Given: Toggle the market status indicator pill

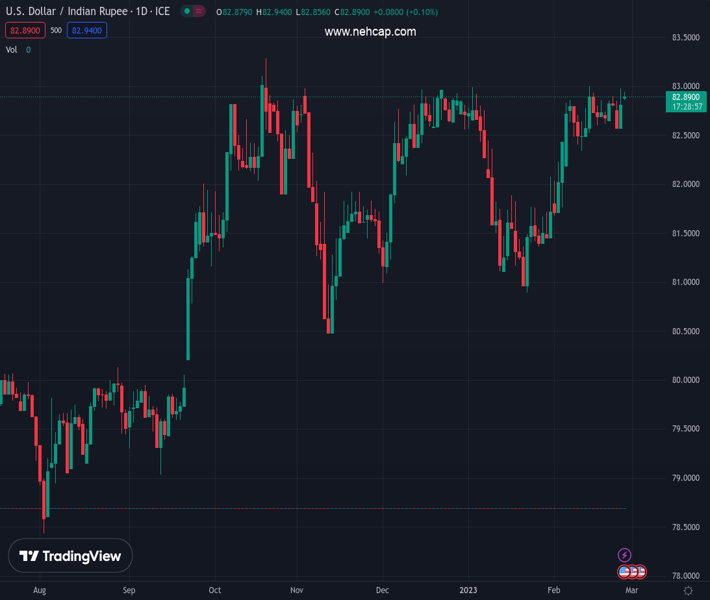Looking at the screenshot, I should coord(193,12).
